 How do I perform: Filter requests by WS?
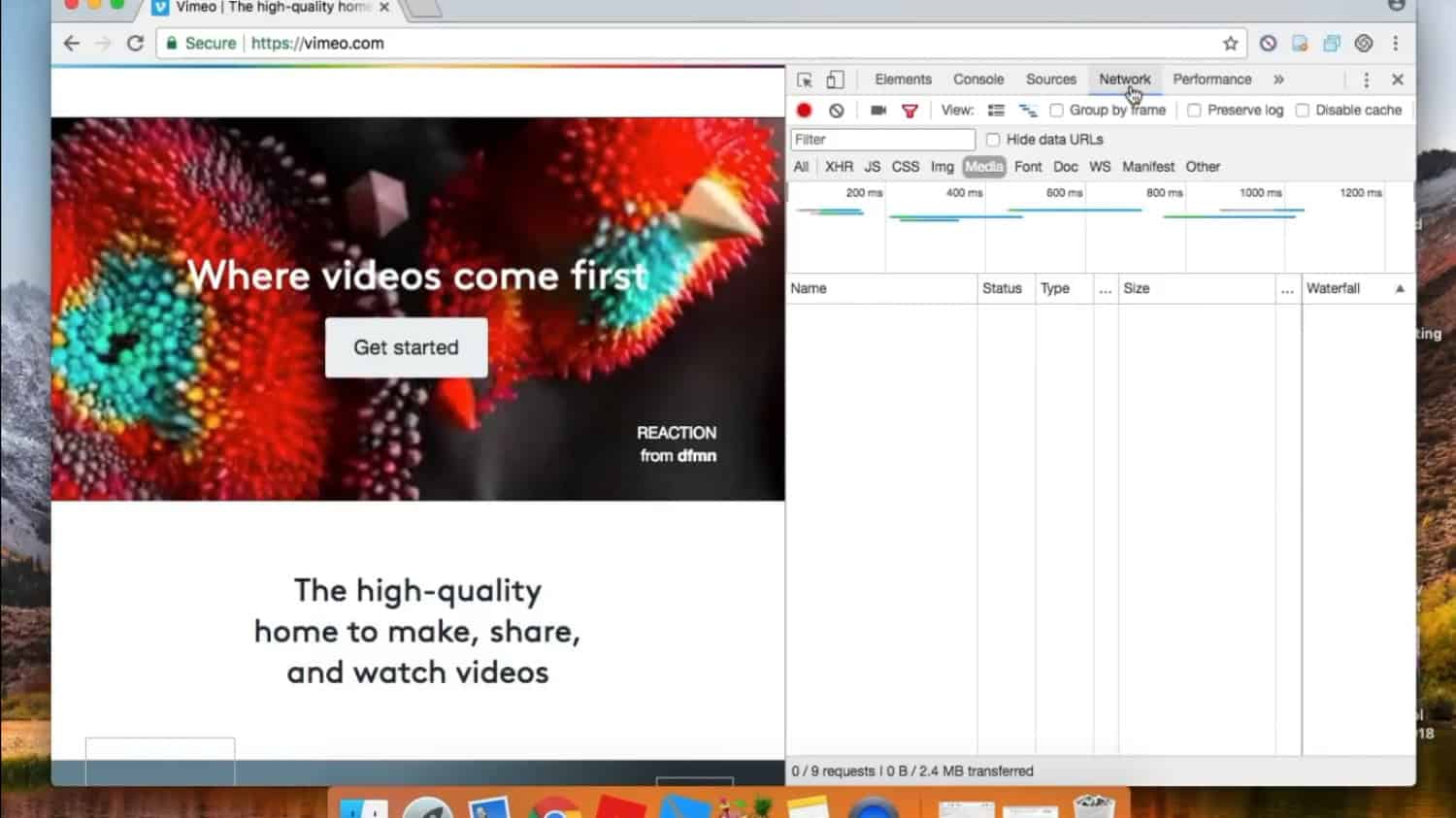pos(1100,167)
